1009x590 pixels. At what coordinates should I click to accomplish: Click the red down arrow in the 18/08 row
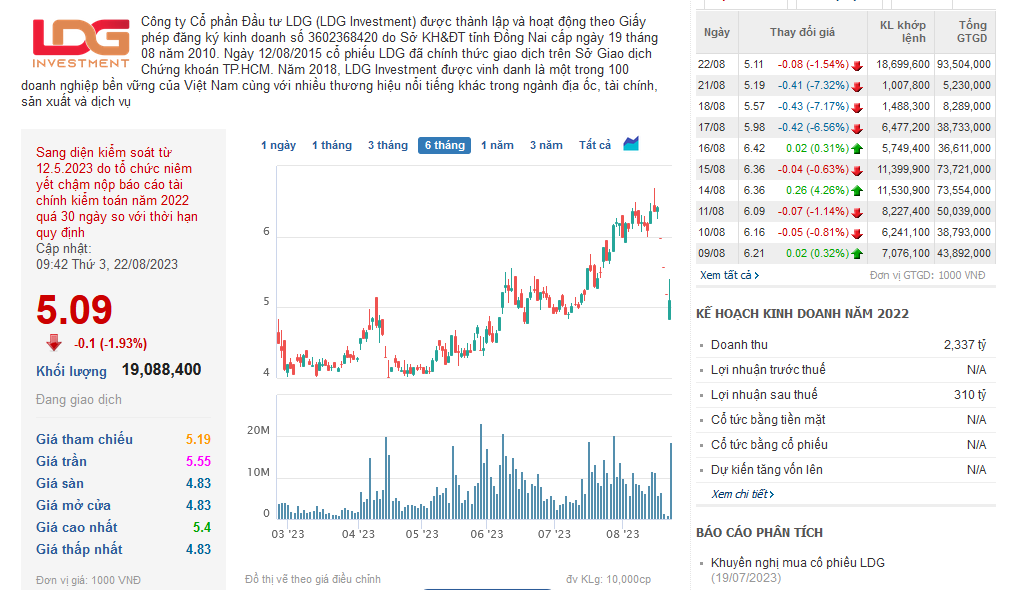click(x=856, y=107)
